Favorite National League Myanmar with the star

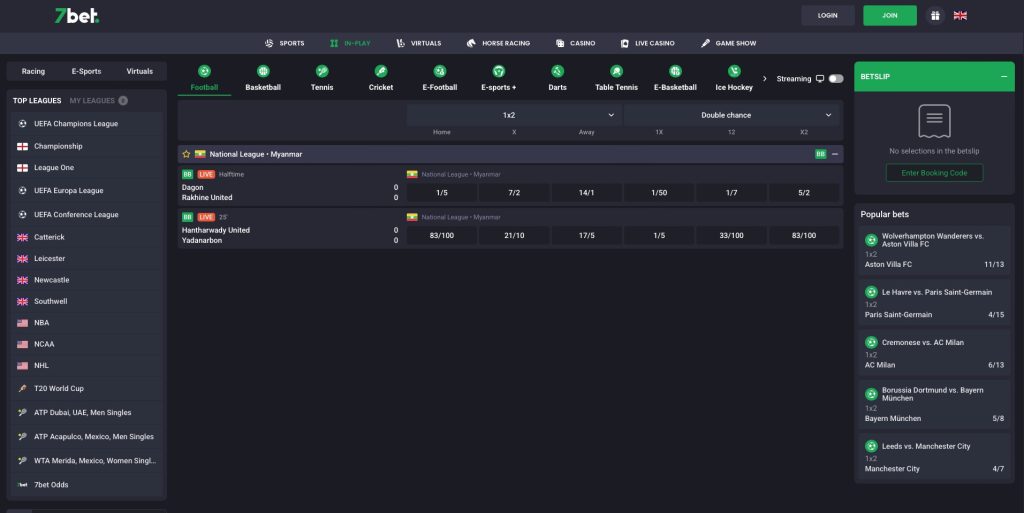186,154
